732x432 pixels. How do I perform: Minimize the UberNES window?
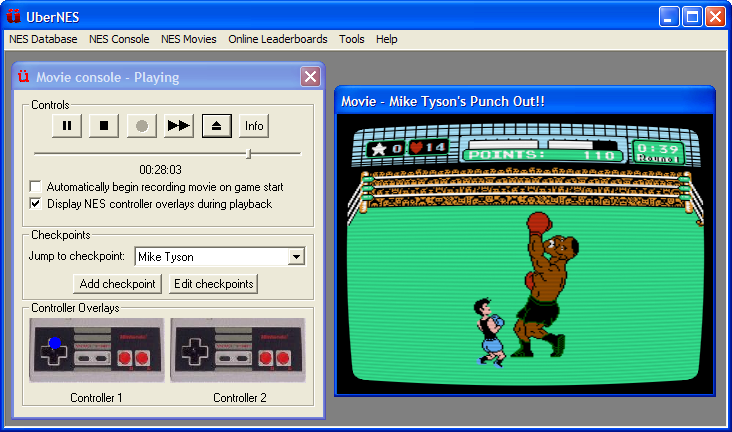669,17
